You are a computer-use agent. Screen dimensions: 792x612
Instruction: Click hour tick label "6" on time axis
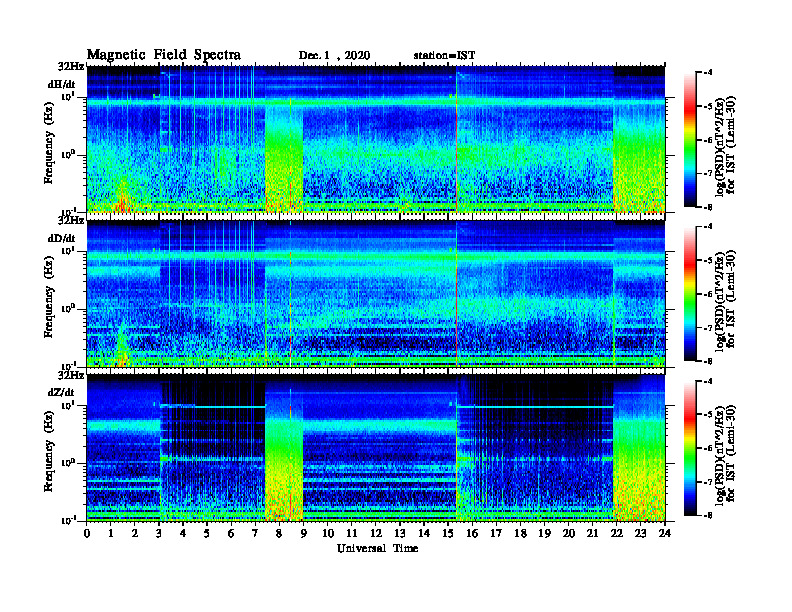pos(231,533)
